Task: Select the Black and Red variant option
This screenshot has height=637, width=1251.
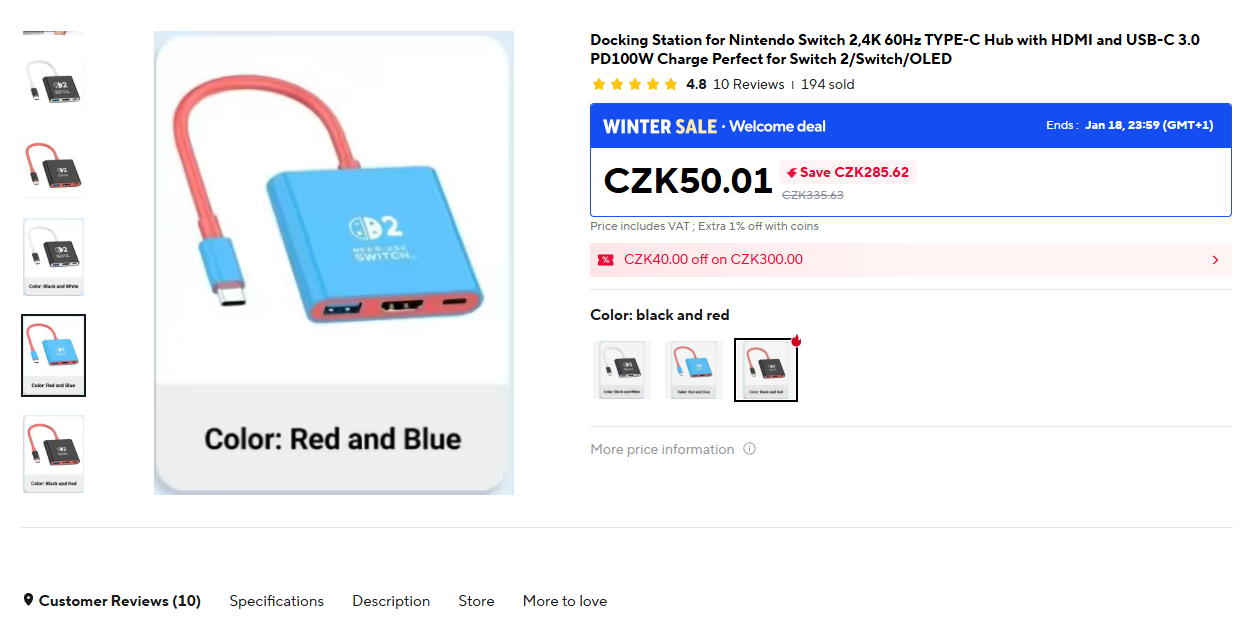Action: coord(765,369)
